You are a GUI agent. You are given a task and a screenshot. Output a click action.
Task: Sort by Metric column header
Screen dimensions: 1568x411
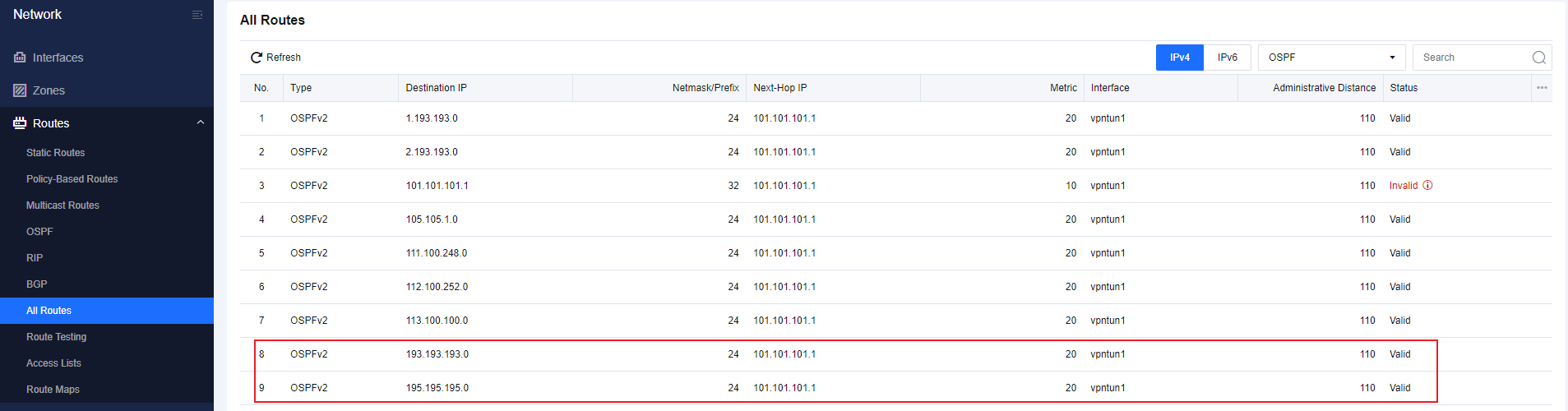[1063, 88]
